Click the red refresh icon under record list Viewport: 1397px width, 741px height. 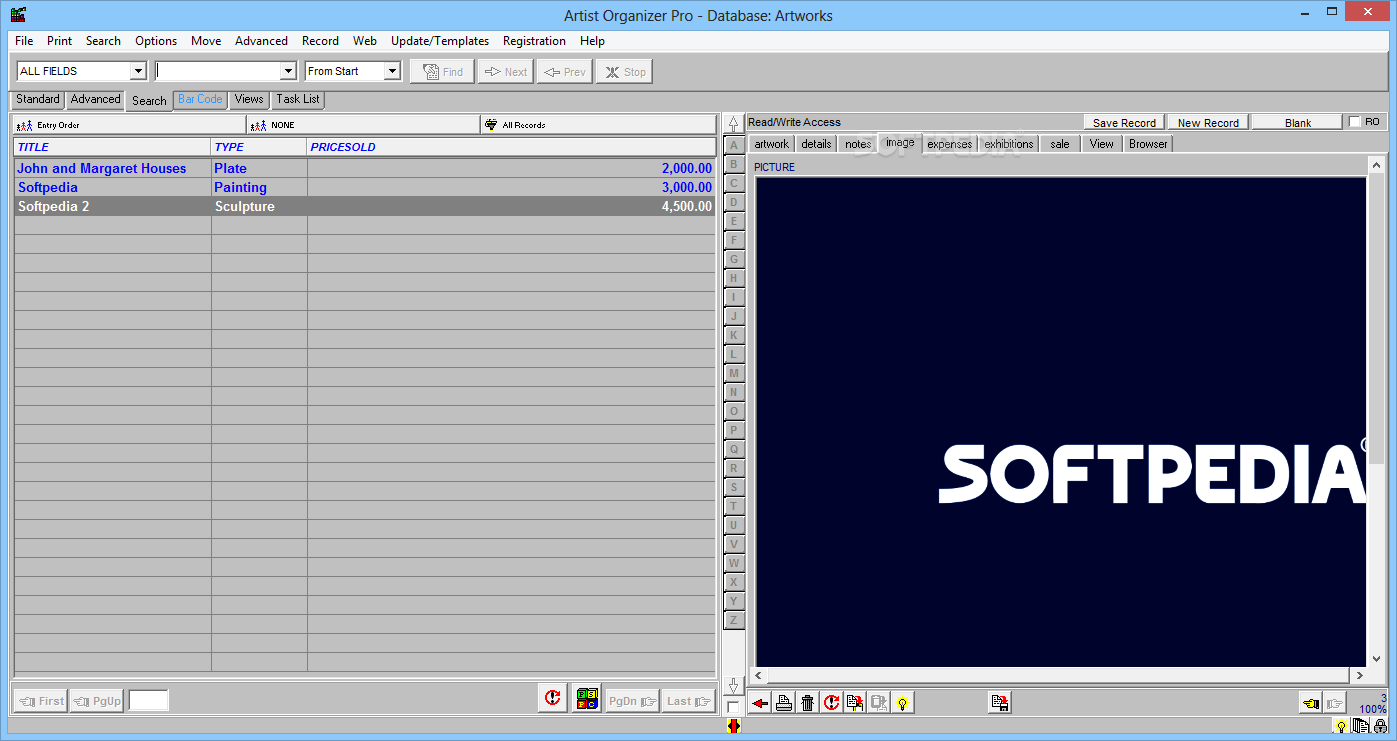pyautogui.click(x=552, y=699)
